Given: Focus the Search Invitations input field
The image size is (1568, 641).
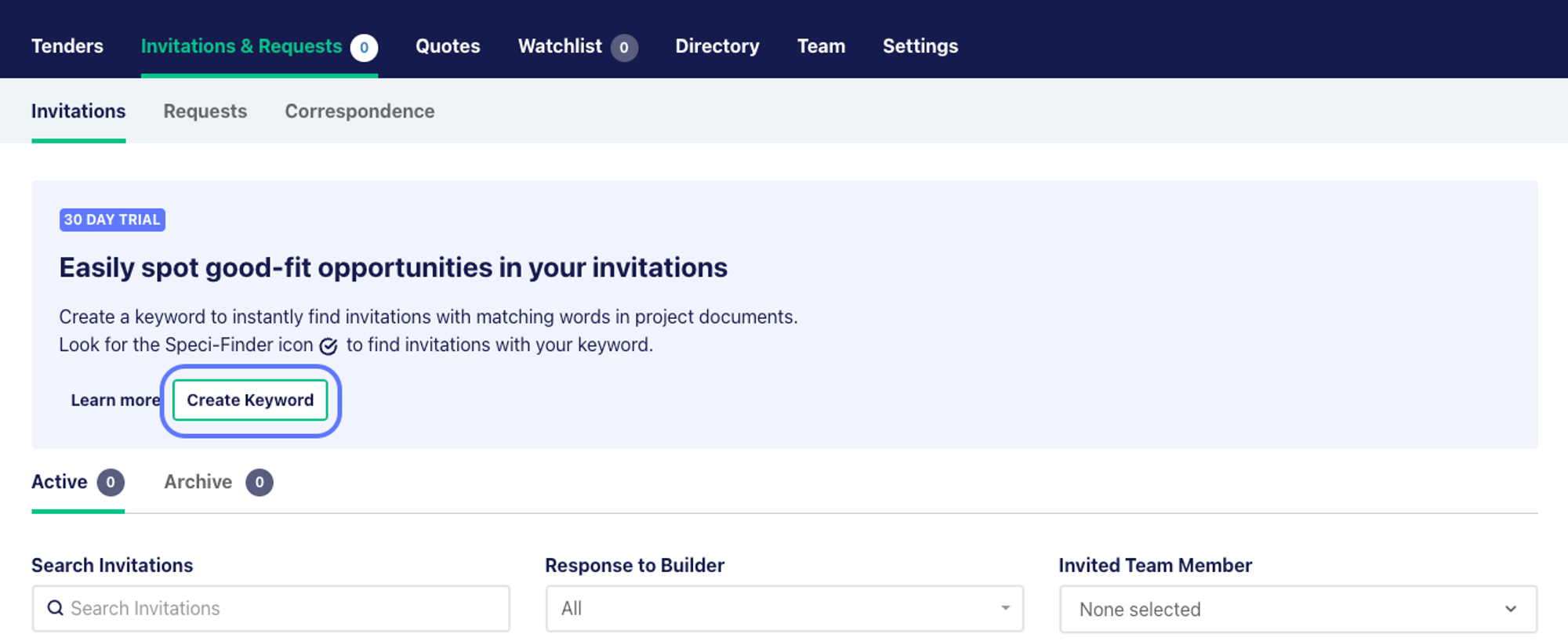Looking at the screenshot, I should [271, 609].
